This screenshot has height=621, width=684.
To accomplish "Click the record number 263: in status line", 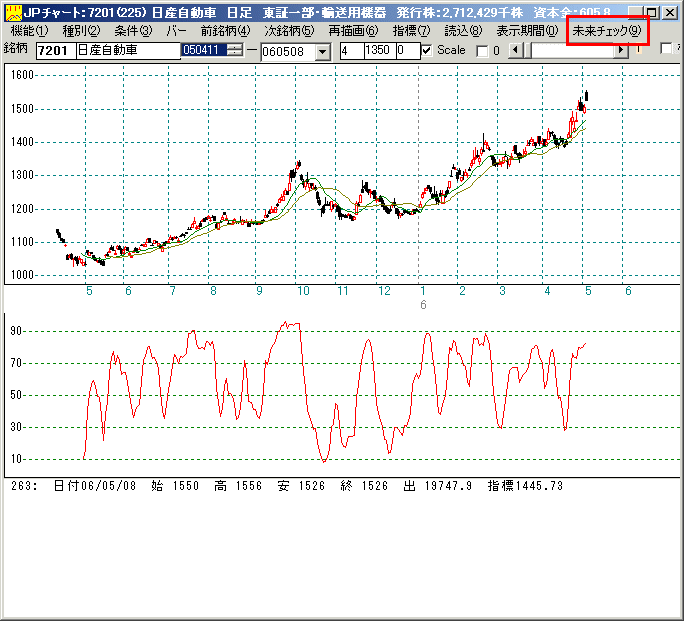I will pyautogui.click(x=25, y=485).
